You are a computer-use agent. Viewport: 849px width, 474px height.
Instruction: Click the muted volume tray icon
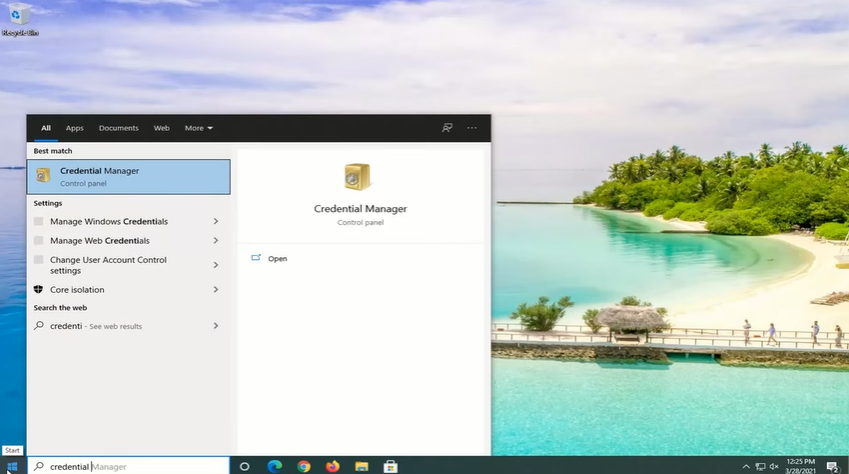[774, 466]
